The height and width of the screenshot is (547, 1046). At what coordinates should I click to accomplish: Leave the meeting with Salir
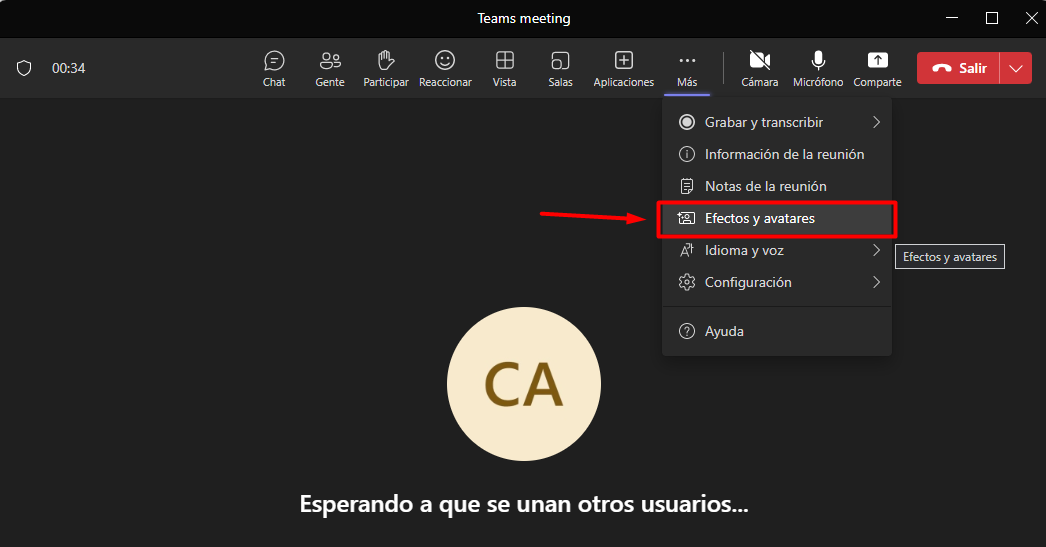point(959,68)
